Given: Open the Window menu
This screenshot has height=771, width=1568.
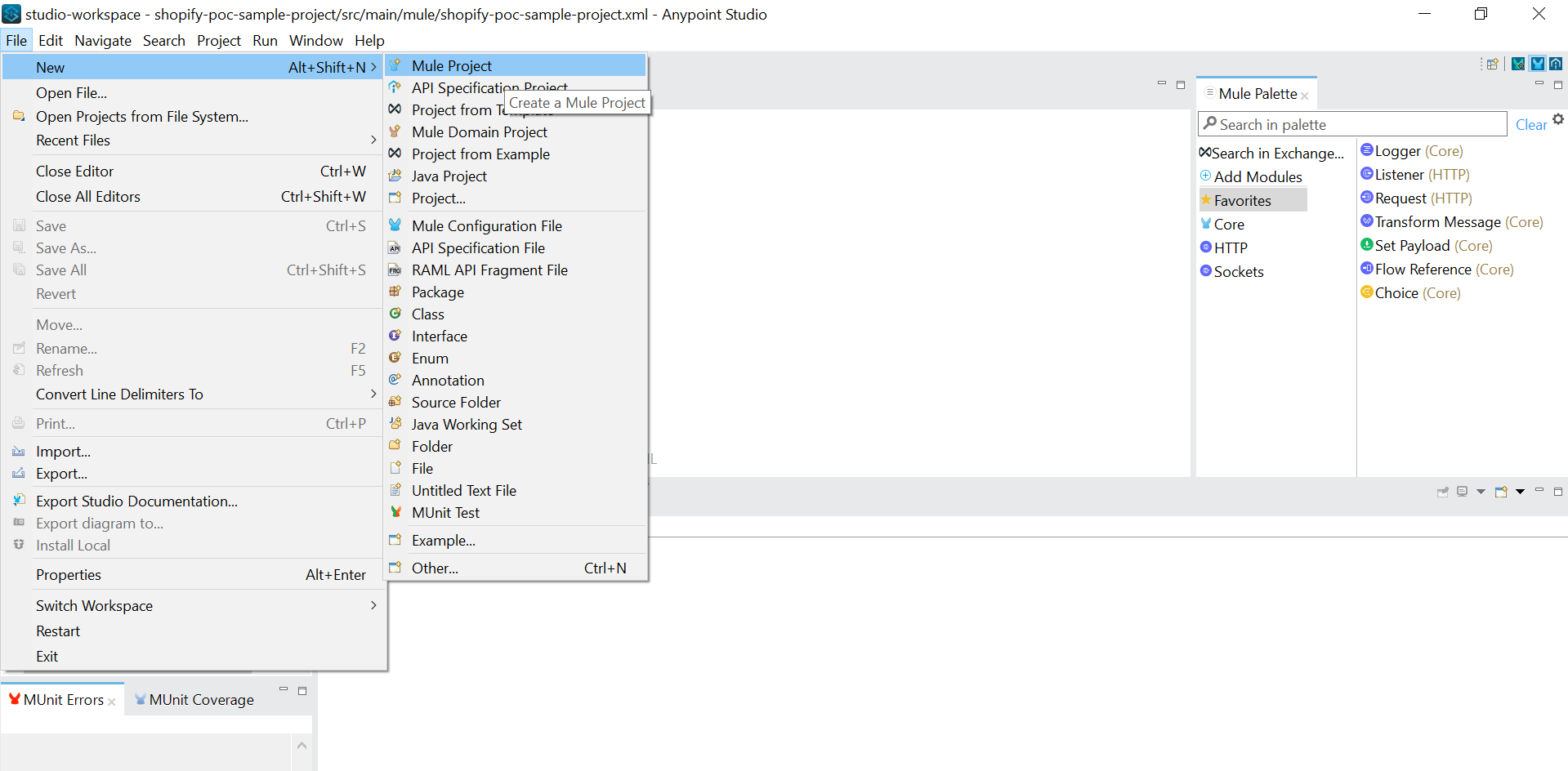Looking at the screenshot, I should pyautogui.click(x=316, y=40).
